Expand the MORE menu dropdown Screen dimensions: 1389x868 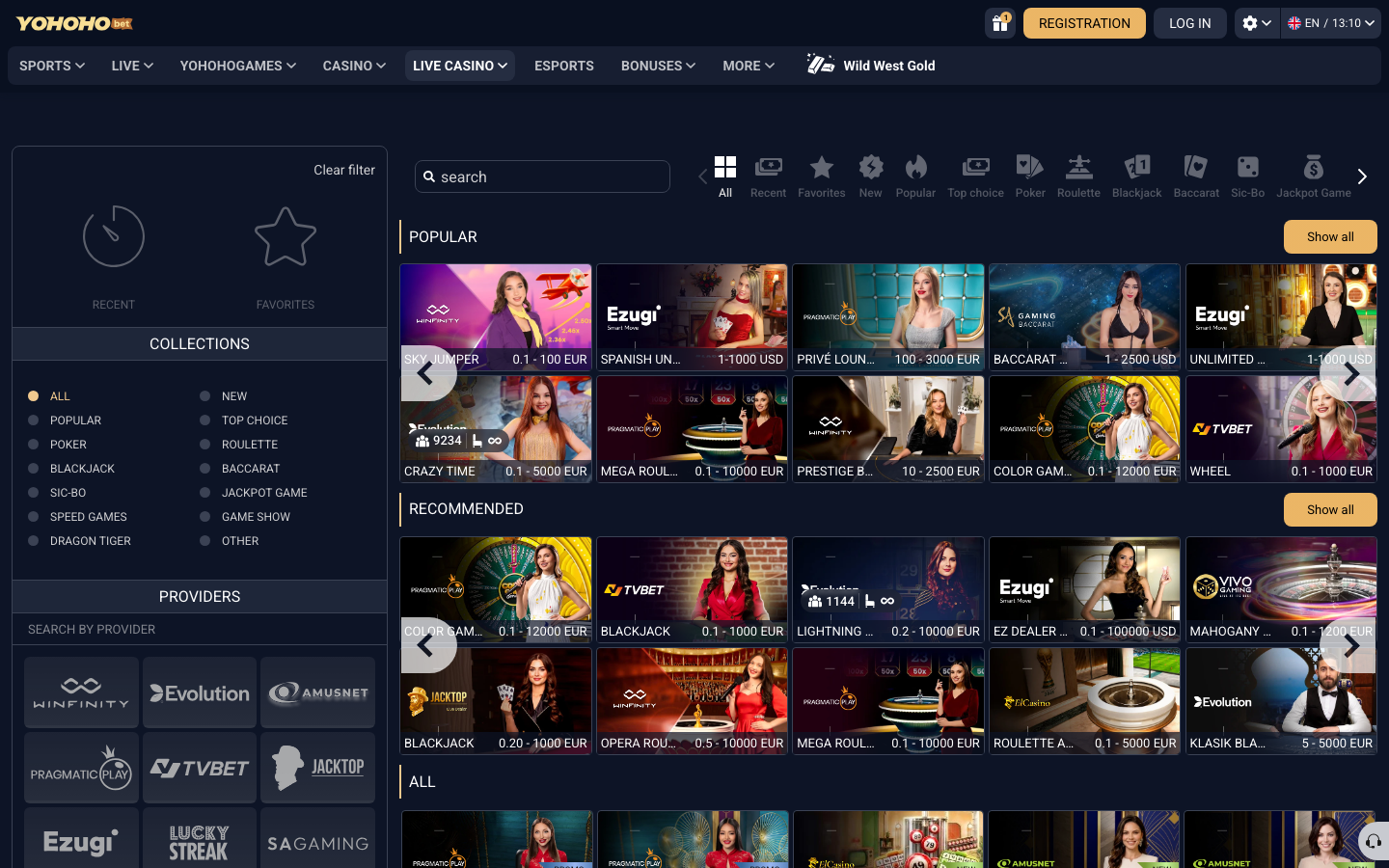[749, 66]
